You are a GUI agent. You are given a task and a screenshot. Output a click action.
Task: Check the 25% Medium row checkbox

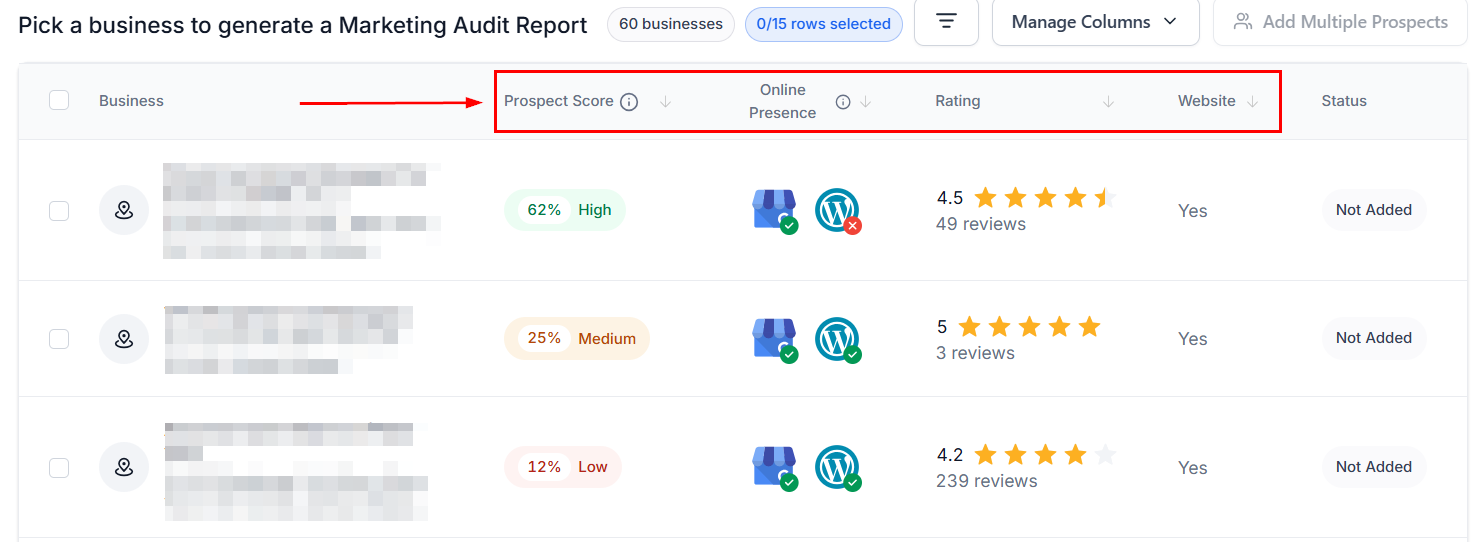(59, 339)
